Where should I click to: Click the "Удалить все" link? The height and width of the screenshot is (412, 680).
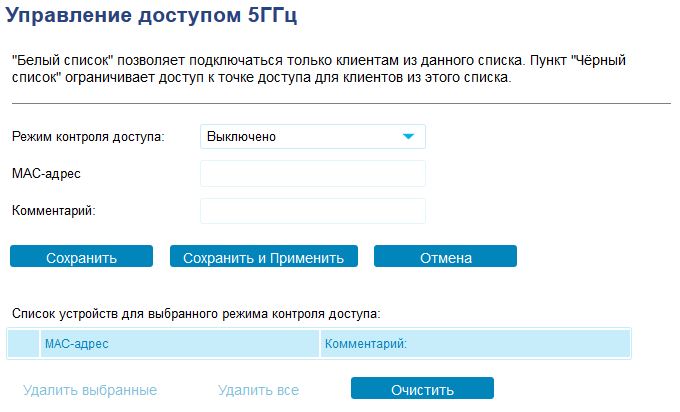(x=258, y=390)
